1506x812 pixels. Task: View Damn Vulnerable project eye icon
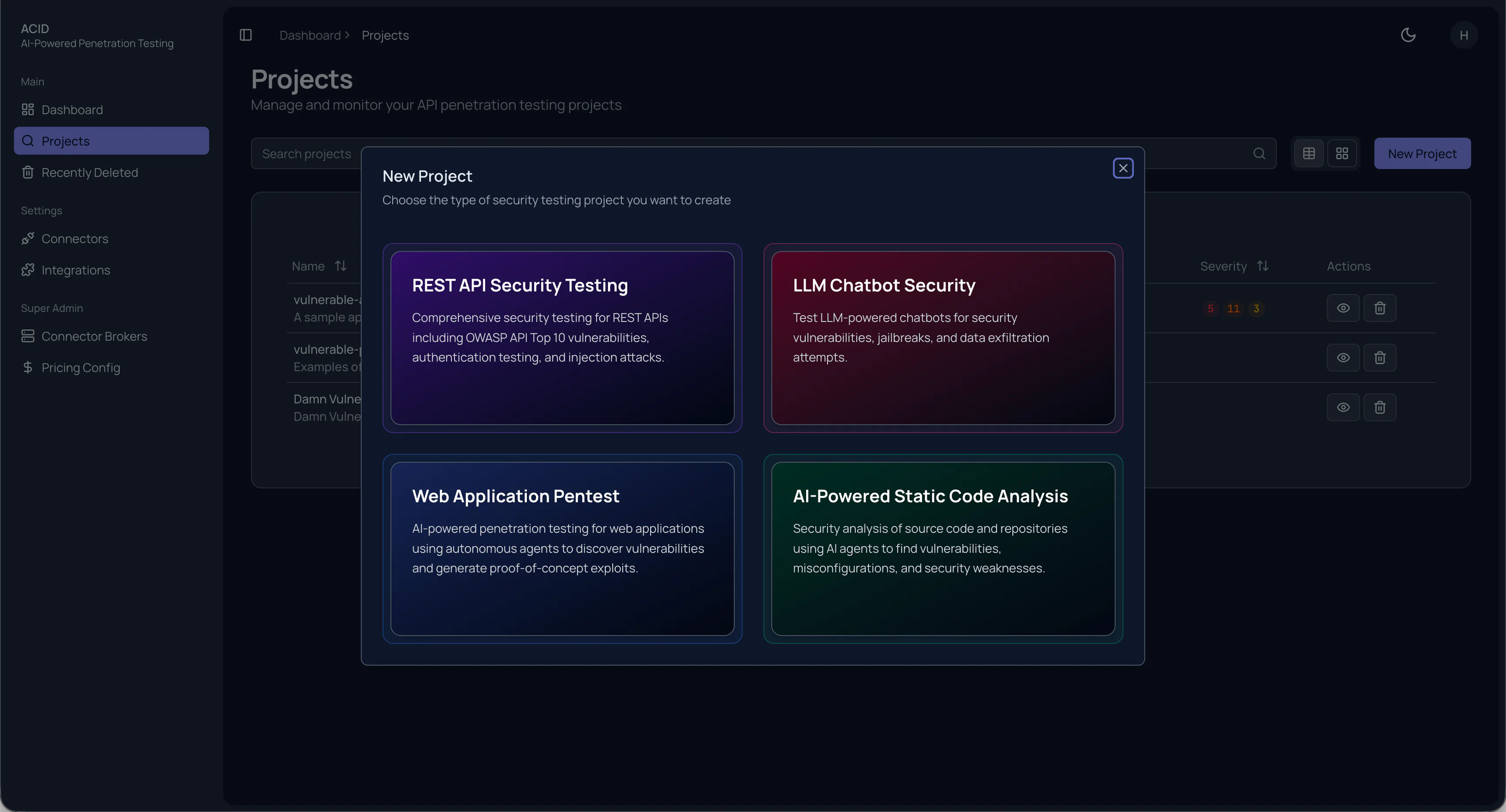pos(1343,407)
